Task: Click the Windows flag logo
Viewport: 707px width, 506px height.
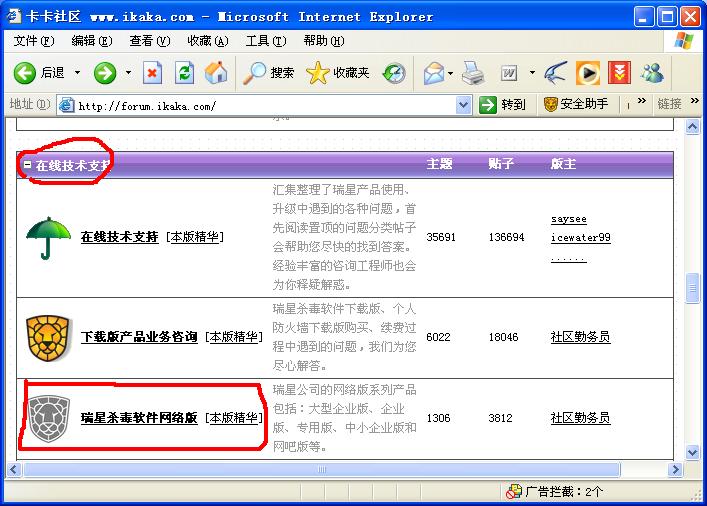Action: [x=683, y=41]
